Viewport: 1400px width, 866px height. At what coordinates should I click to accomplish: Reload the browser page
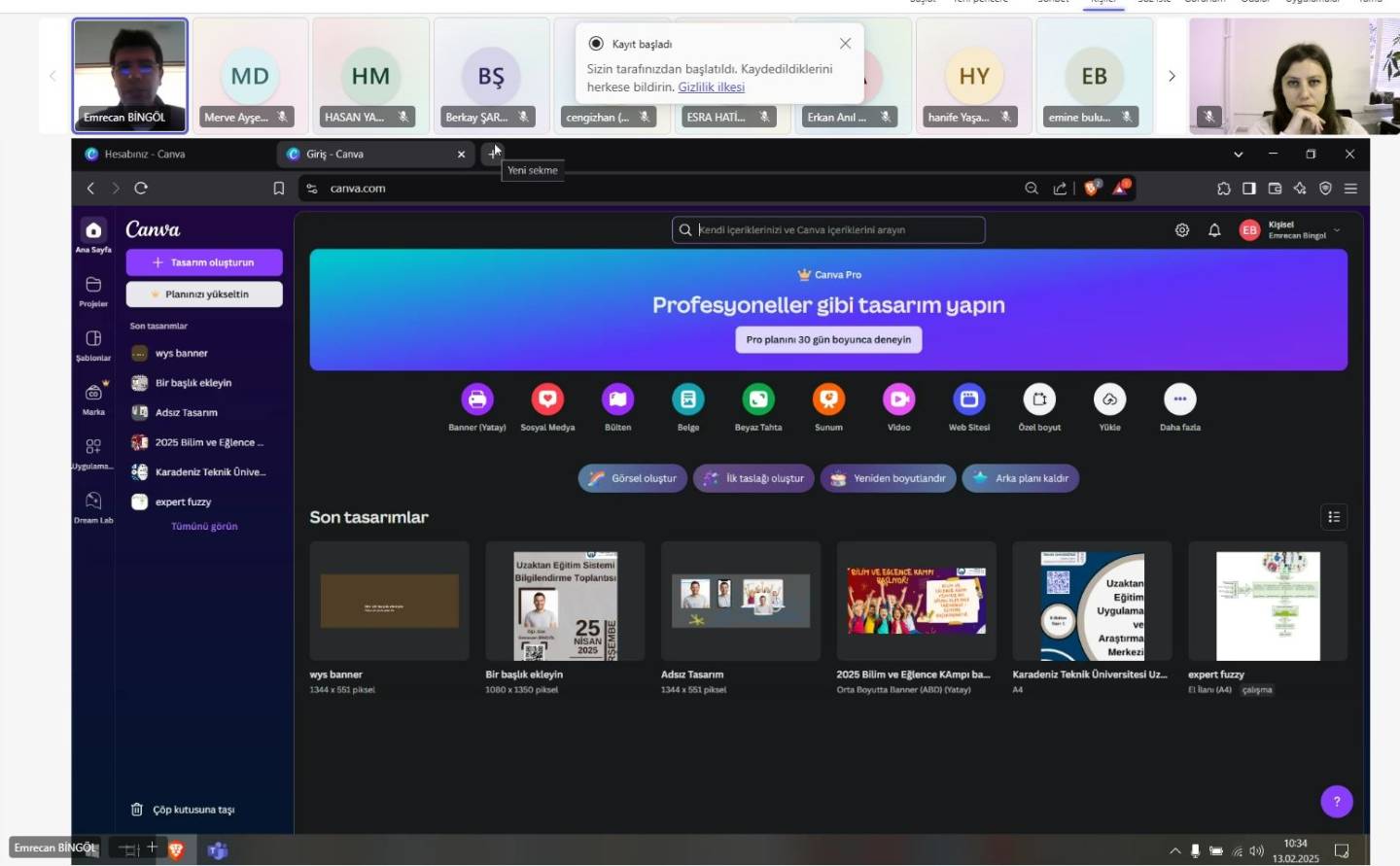coord(141,189)
